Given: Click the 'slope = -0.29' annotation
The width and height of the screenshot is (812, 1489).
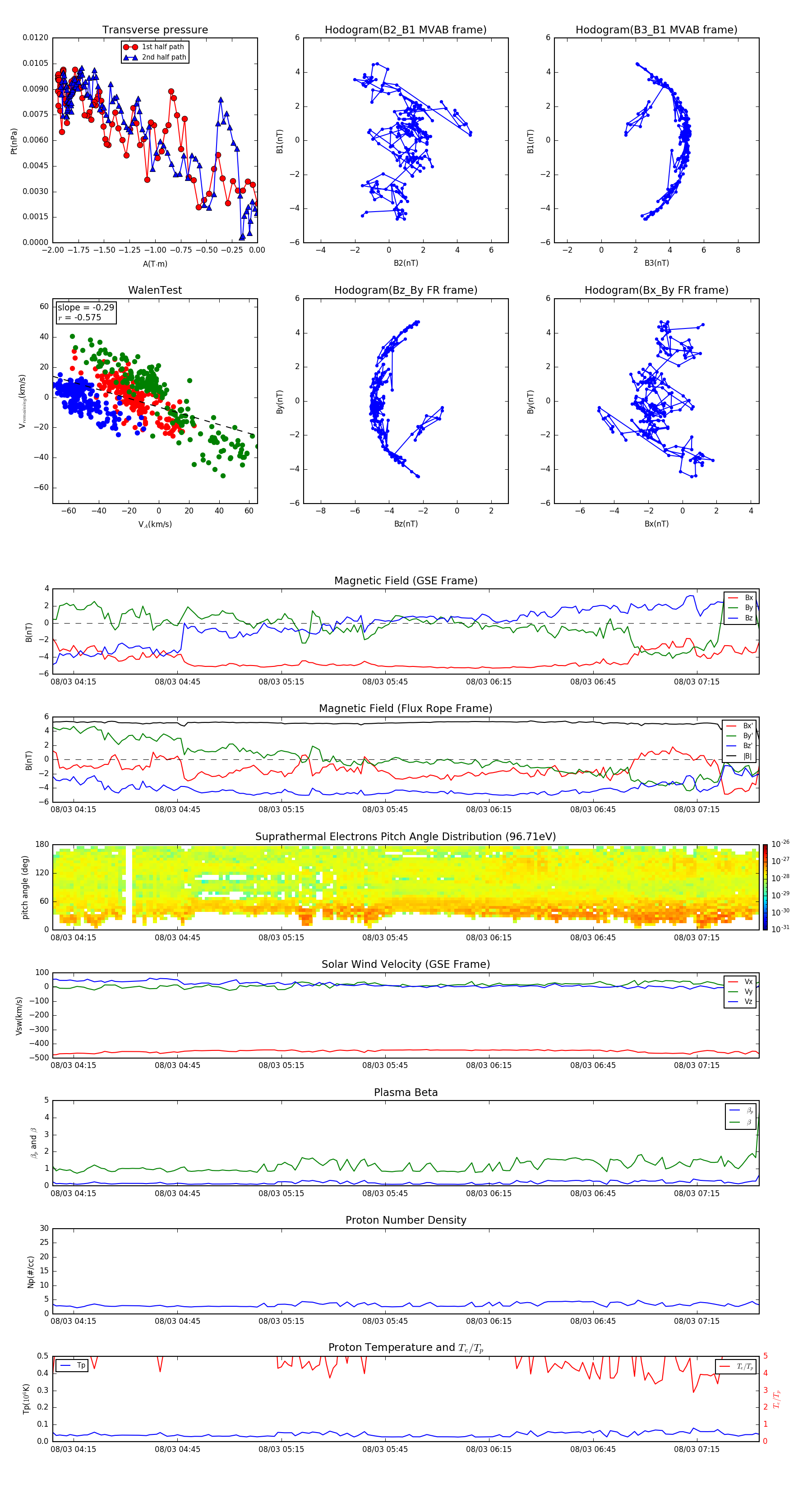Looking at the screenshot, I should tap(86, 308).
